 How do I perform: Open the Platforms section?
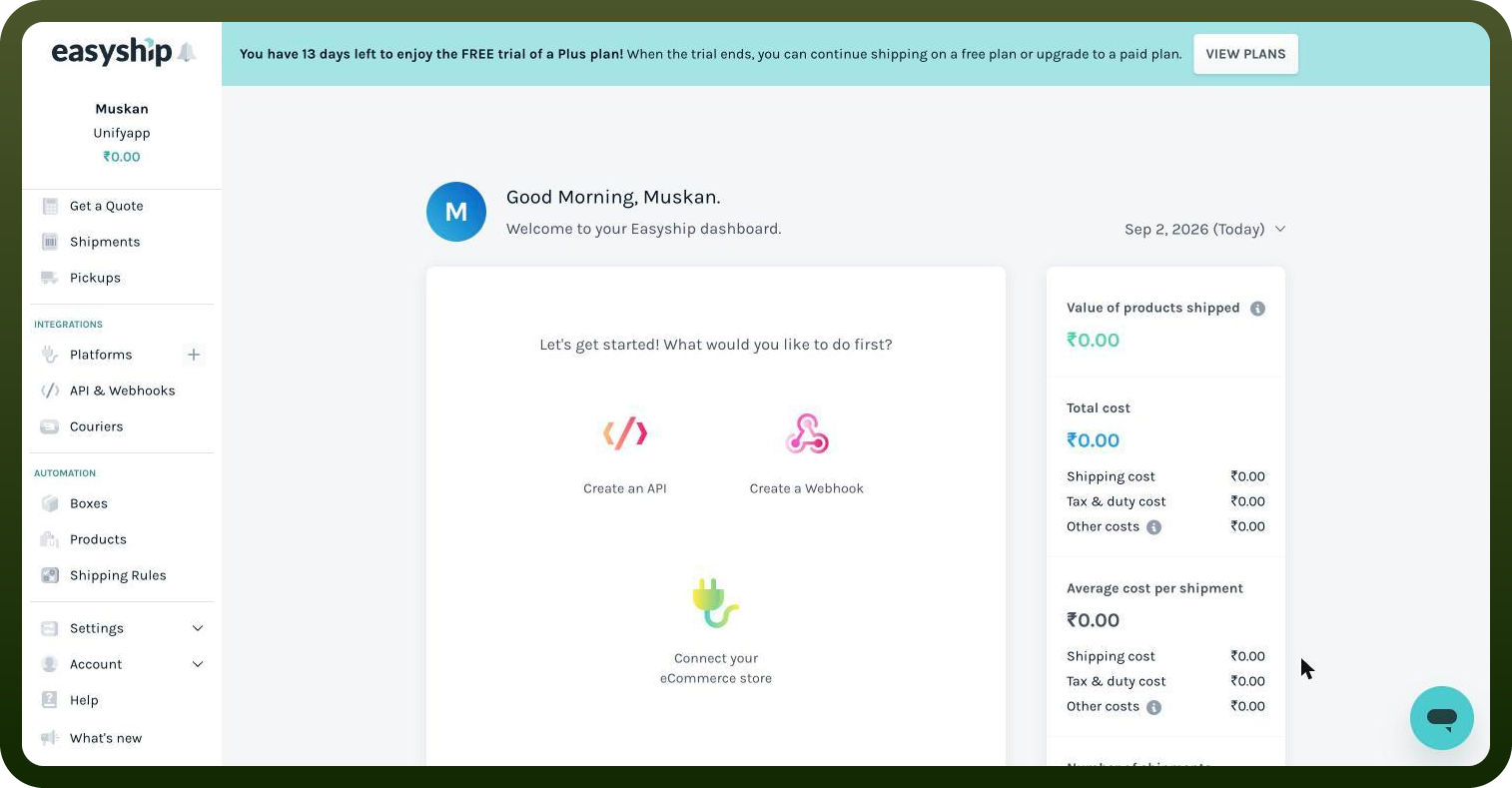coord(101,355)
